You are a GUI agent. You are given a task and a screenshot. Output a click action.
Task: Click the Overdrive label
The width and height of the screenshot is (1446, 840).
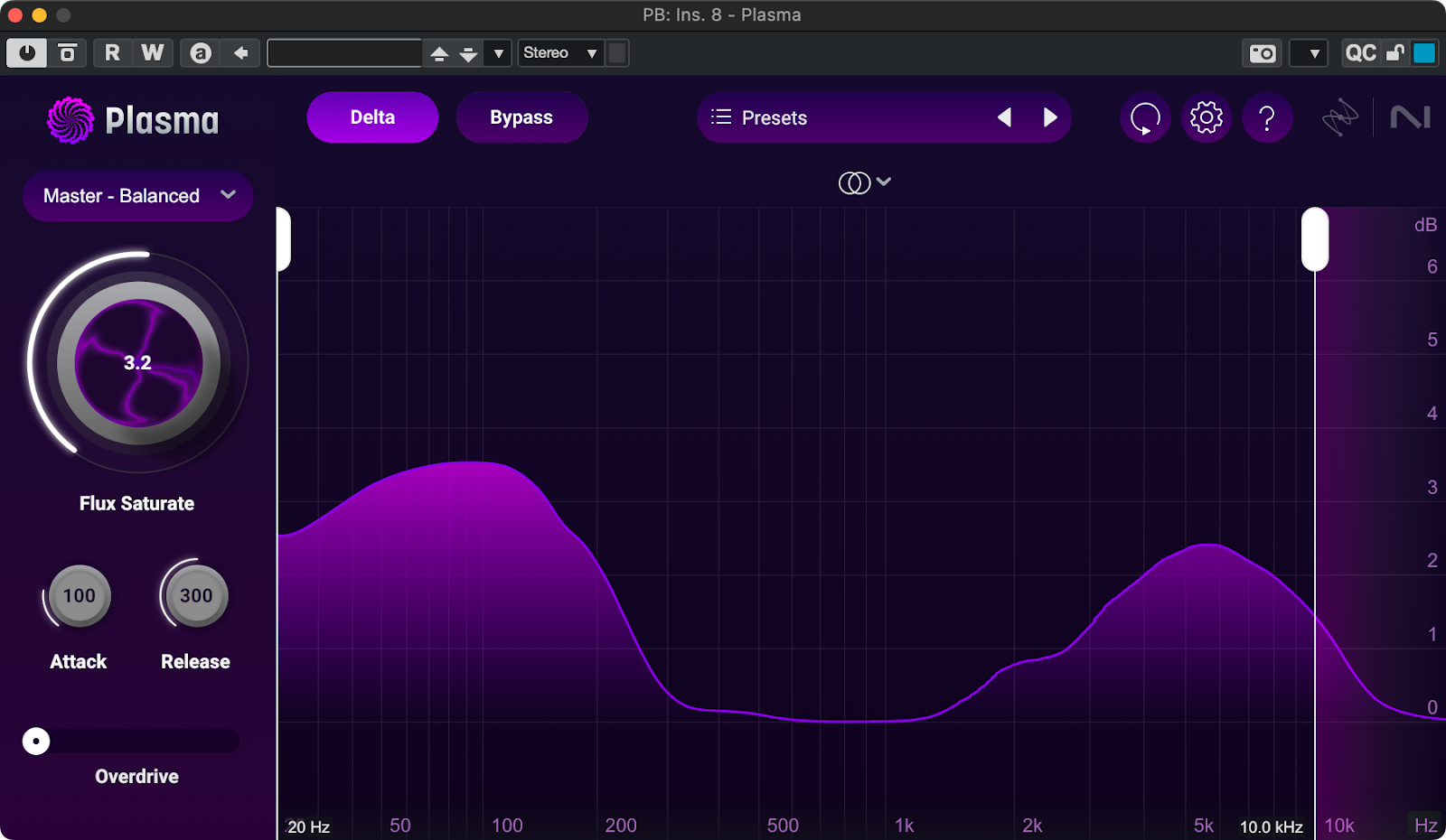137,777
